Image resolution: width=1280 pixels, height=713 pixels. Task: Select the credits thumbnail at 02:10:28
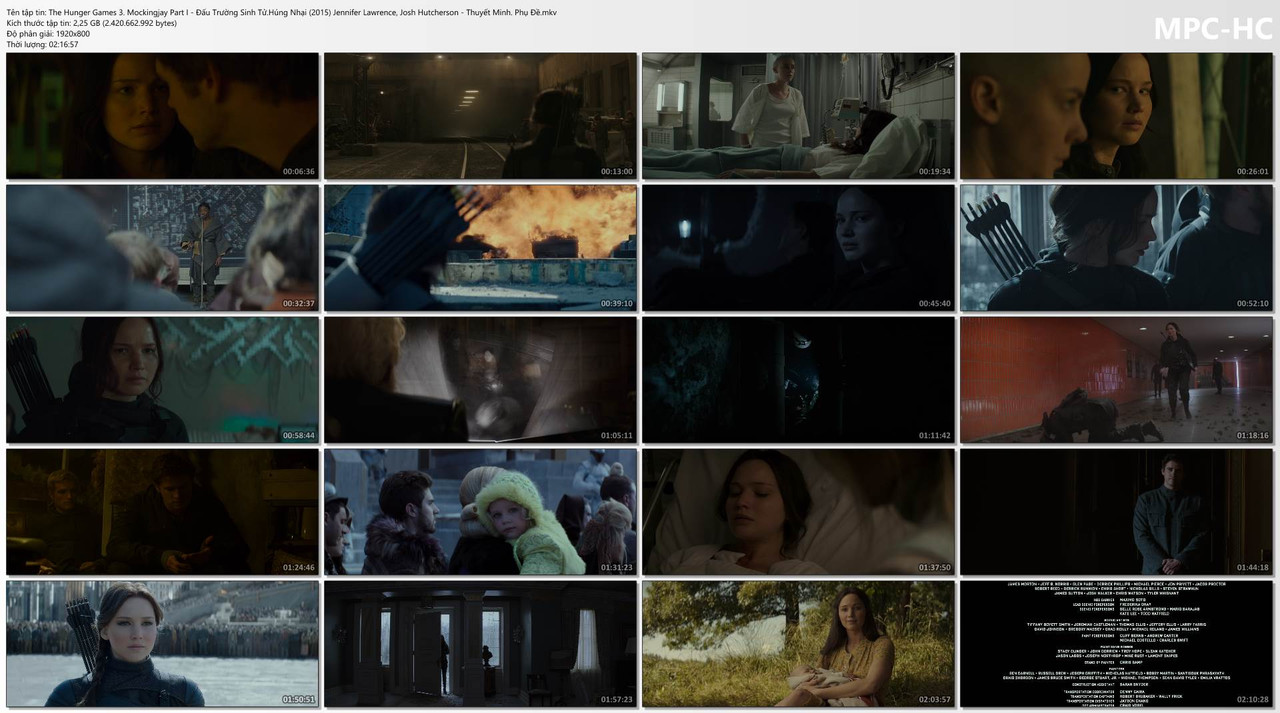click(1117, 644)
